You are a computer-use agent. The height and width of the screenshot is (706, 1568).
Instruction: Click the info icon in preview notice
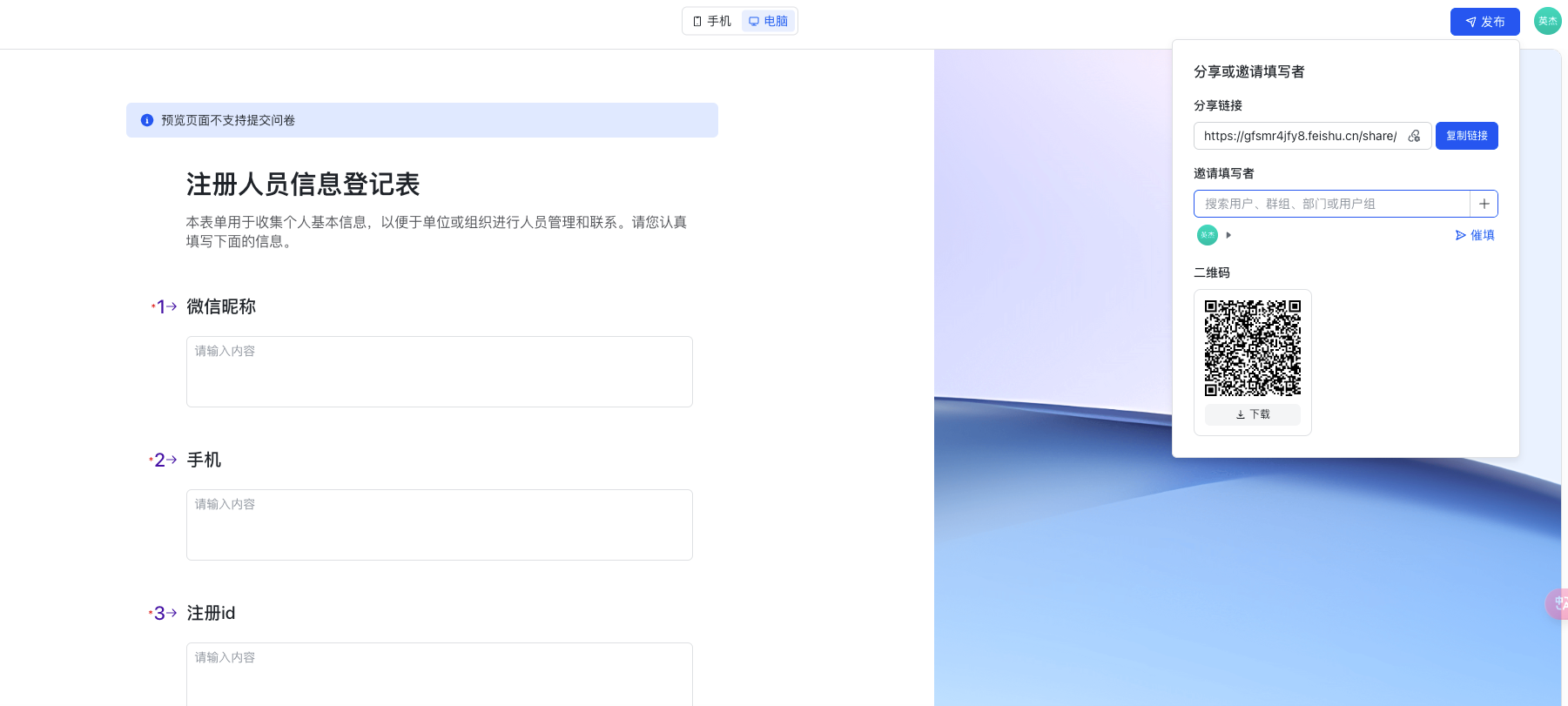pos(147,120)
